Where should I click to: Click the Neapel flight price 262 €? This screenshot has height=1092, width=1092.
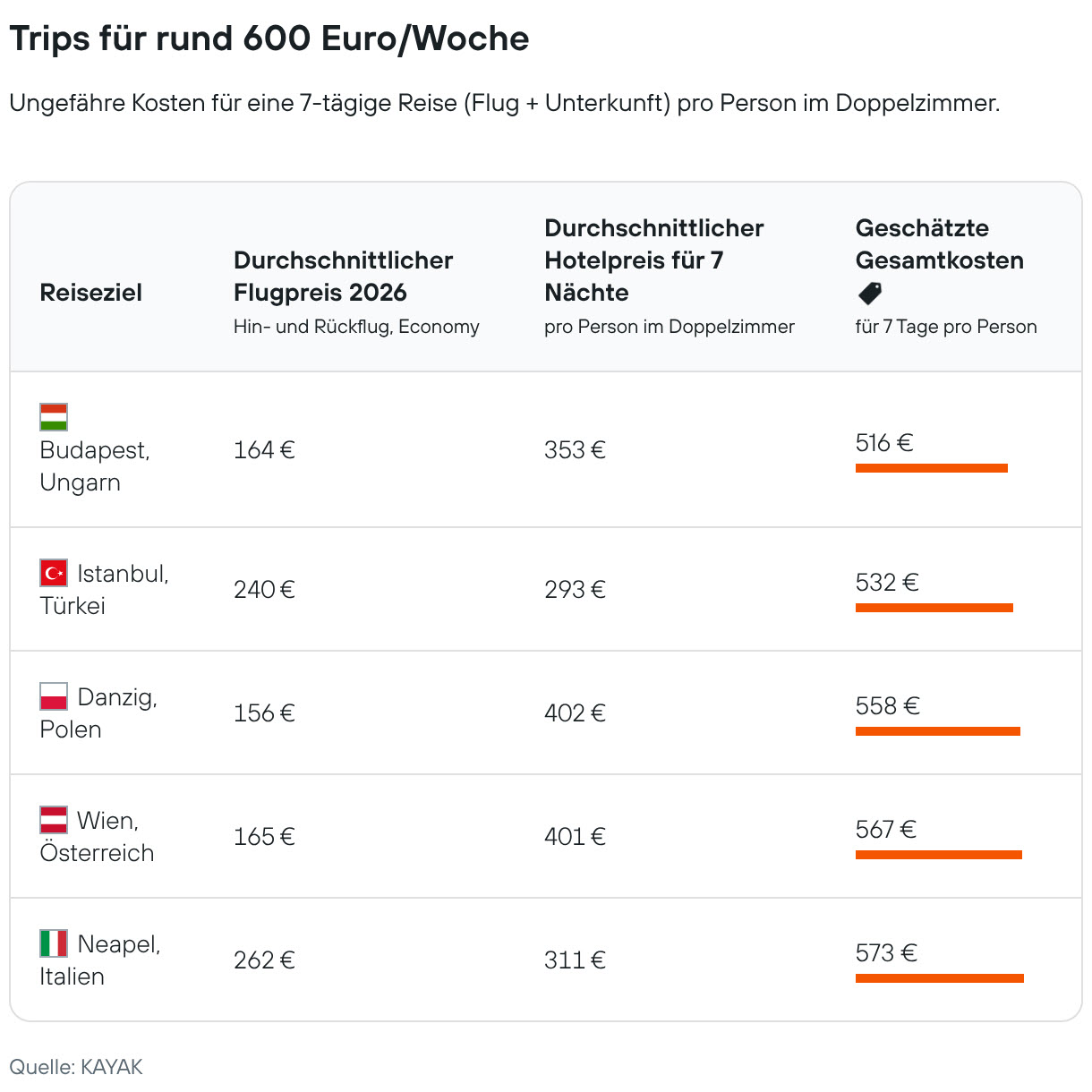coord(264,960)
